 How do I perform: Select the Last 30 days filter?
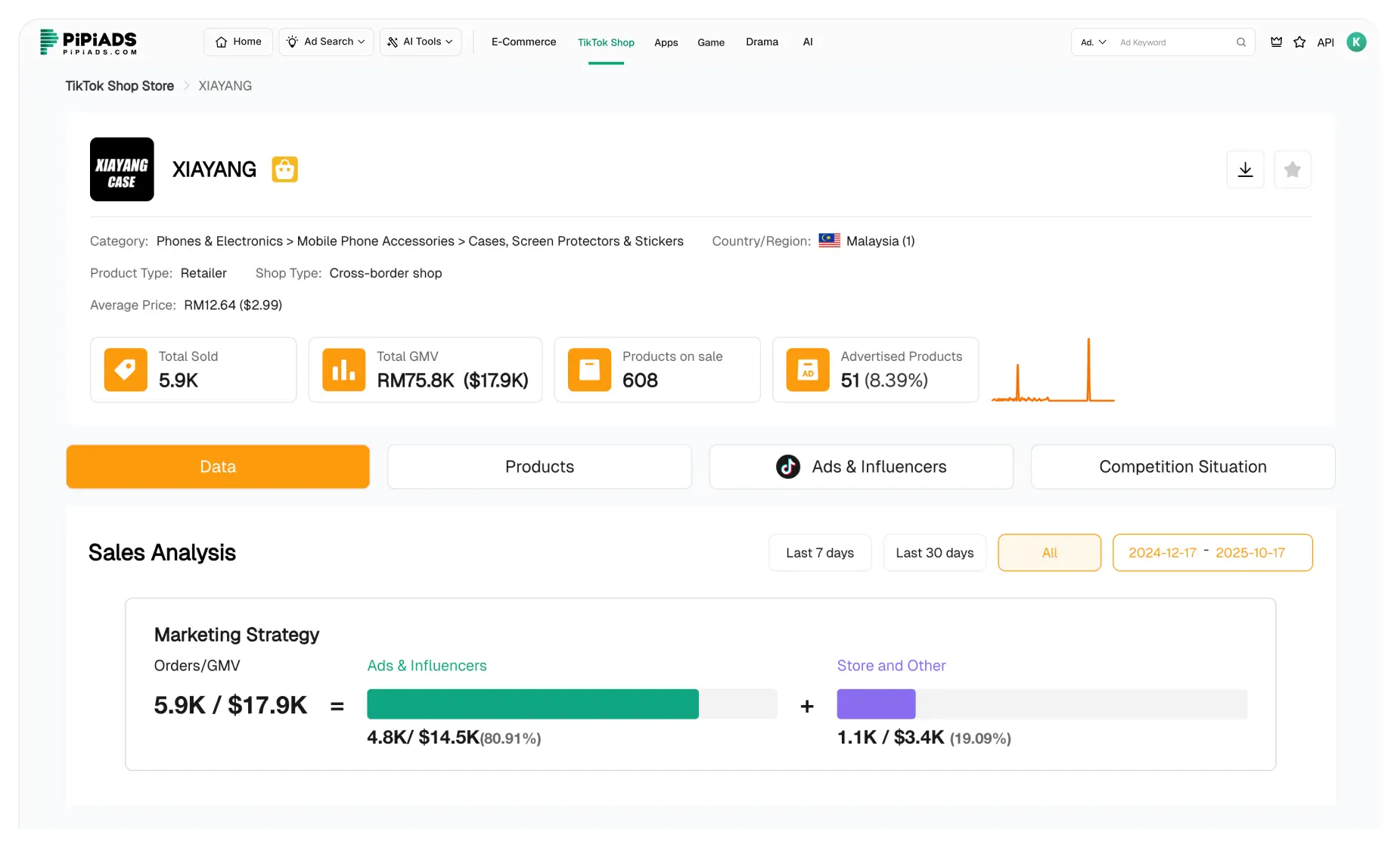click(934, 553)
